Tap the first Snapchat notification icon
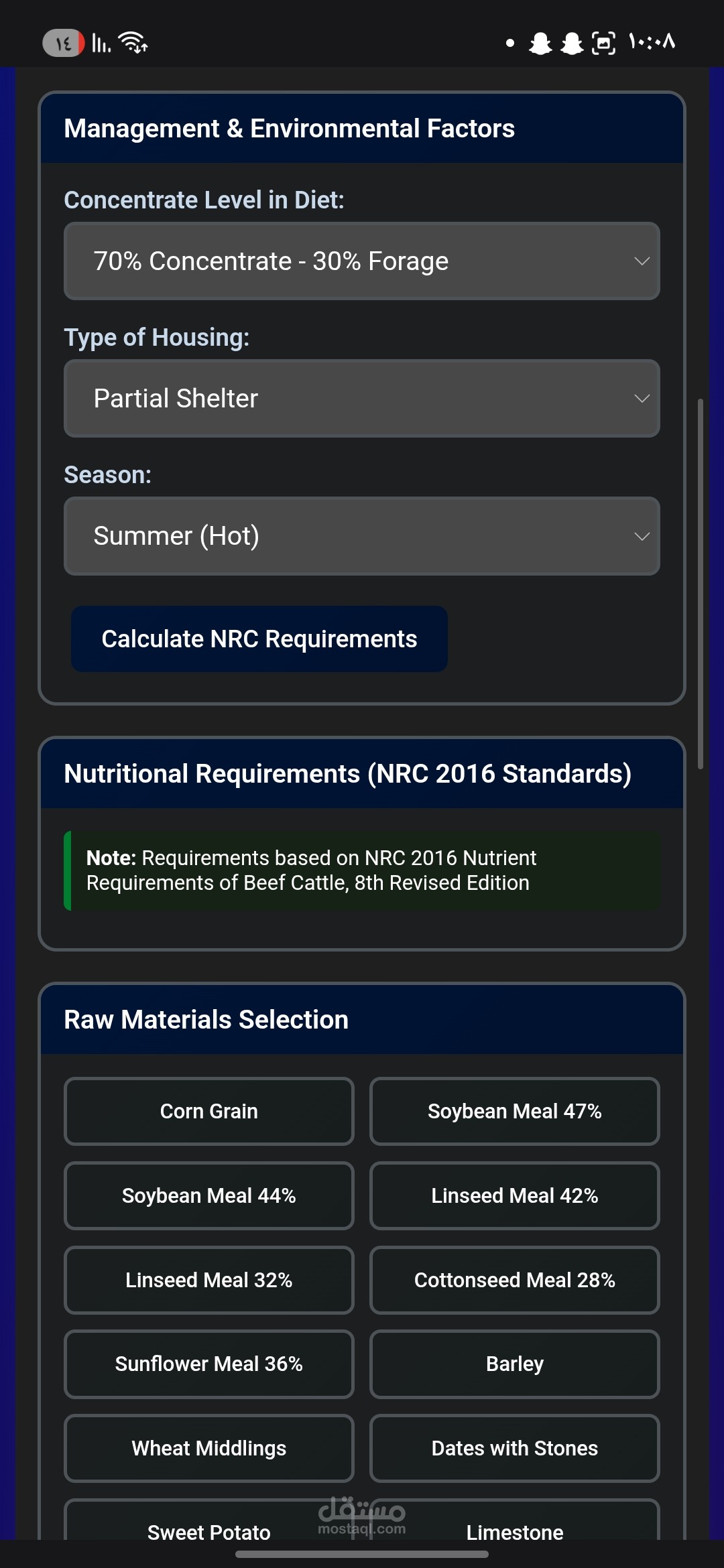 click(540, 44)
